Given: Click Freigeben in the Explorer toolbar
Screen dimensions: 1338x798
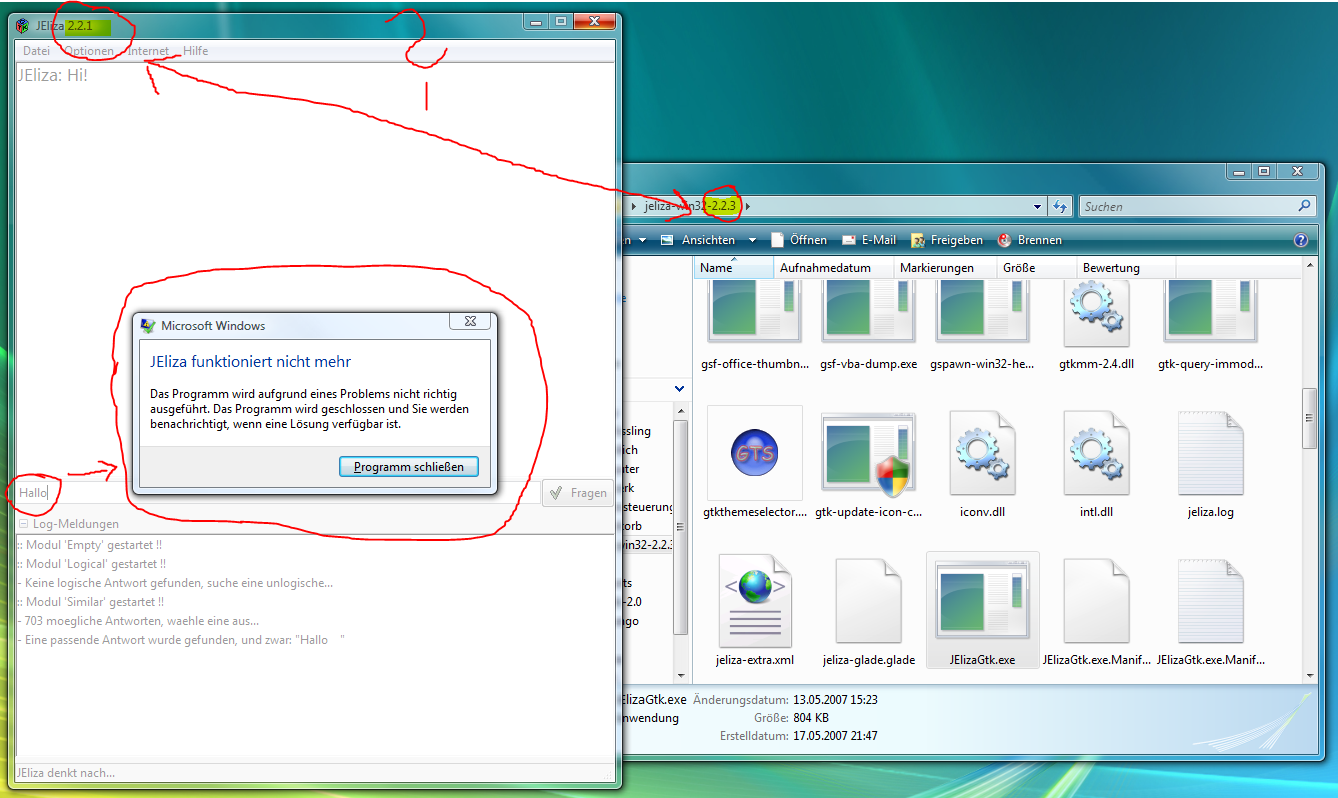Looking at the screenshot, I should (x=946, y=240).
